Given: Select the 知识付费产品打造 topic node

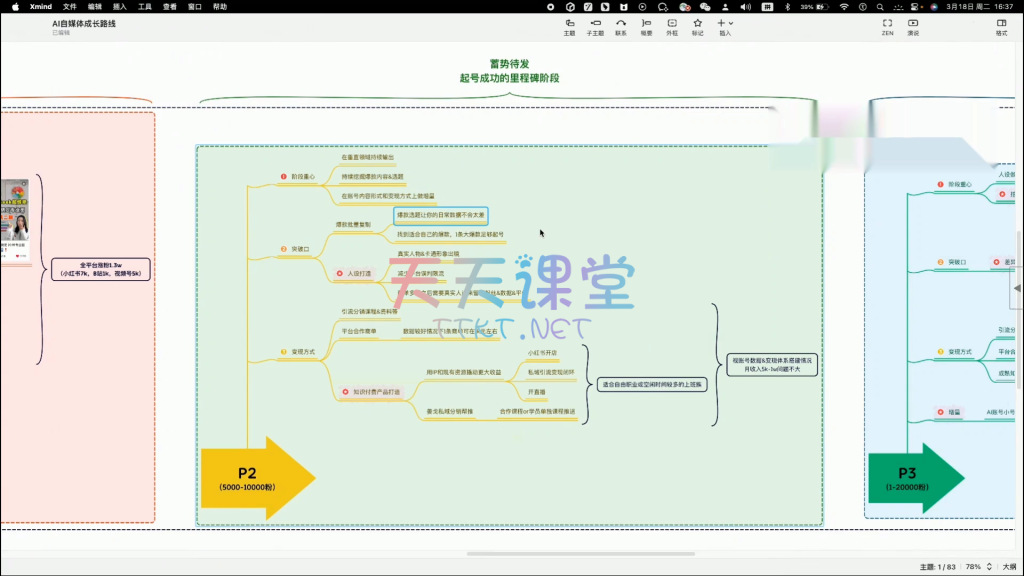Looking at the screenshot, I should [375, 391].
